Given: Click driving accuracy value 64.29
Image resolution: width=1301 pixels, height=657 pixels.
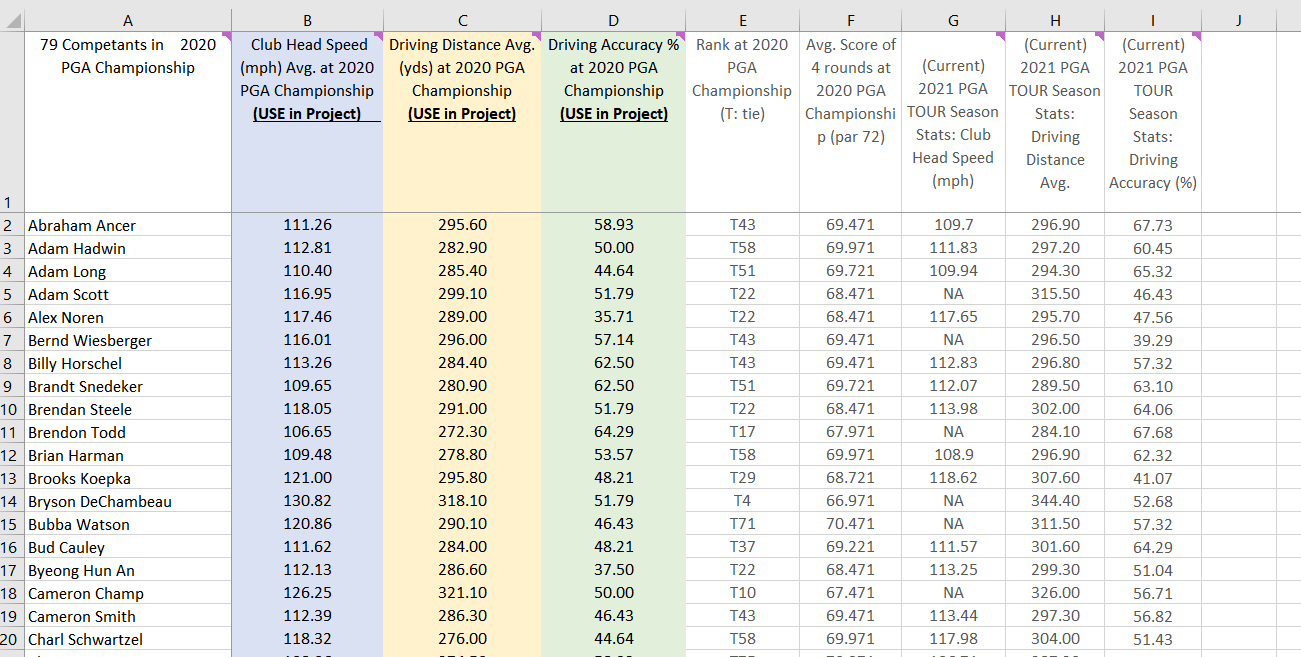Looking at the screenshot, I should 613,432.
